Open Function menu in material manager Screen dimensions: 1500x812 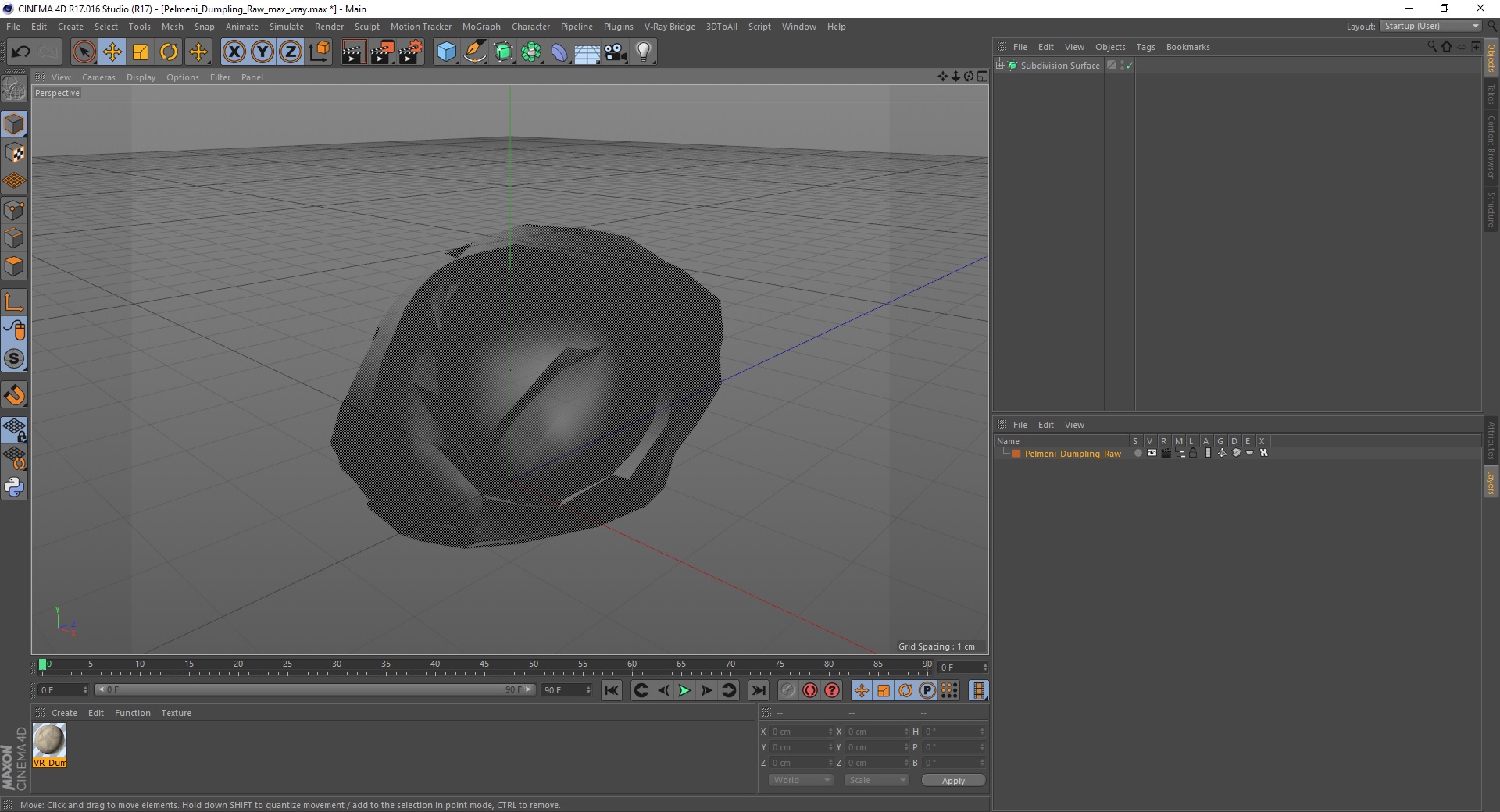[132, 713]
